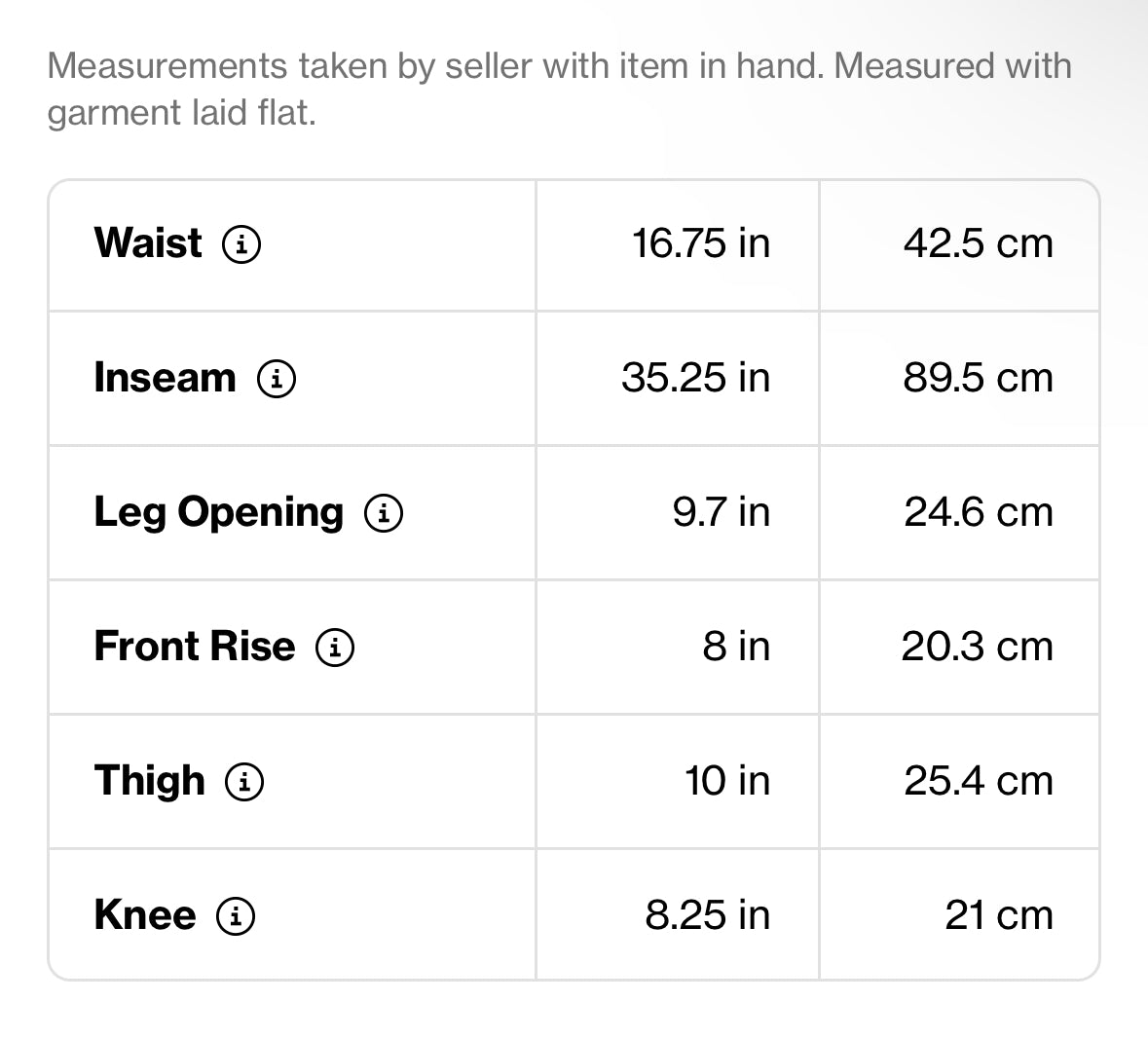This screenshot has height=1039, width=1148.
Task: Select the 20.3 cm front rise value
Action: [x=978, y=647]
